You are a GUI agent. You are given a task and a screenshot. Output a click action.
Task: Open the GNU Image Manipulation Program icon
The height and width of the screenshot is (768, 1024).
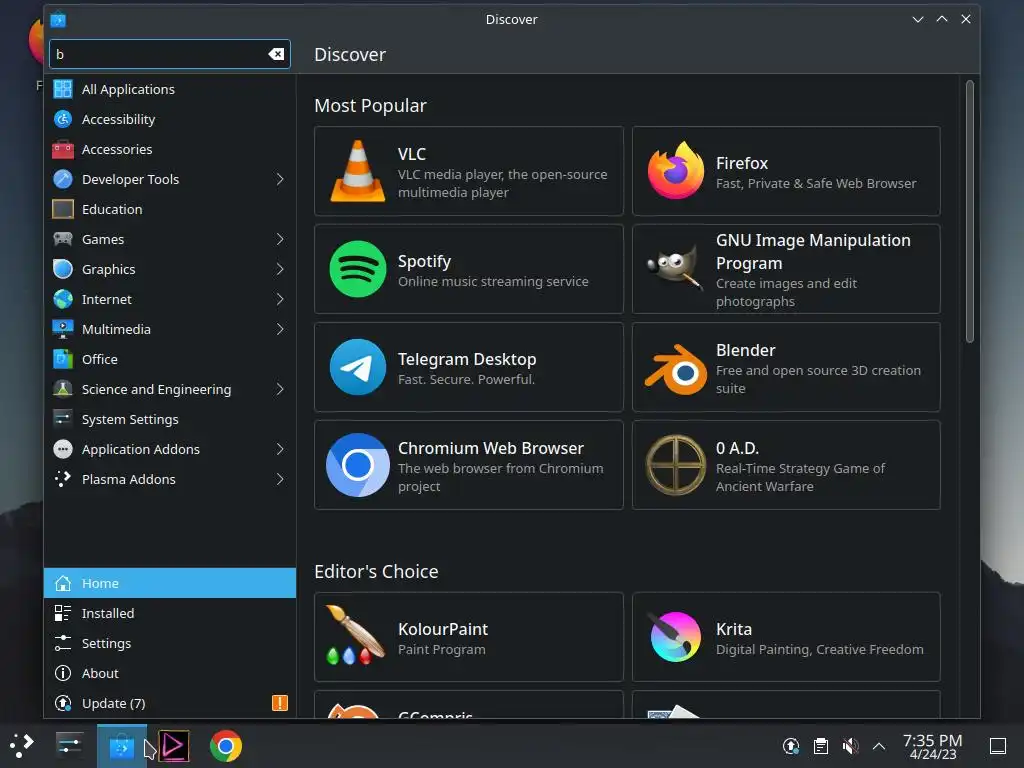point(675,268)
